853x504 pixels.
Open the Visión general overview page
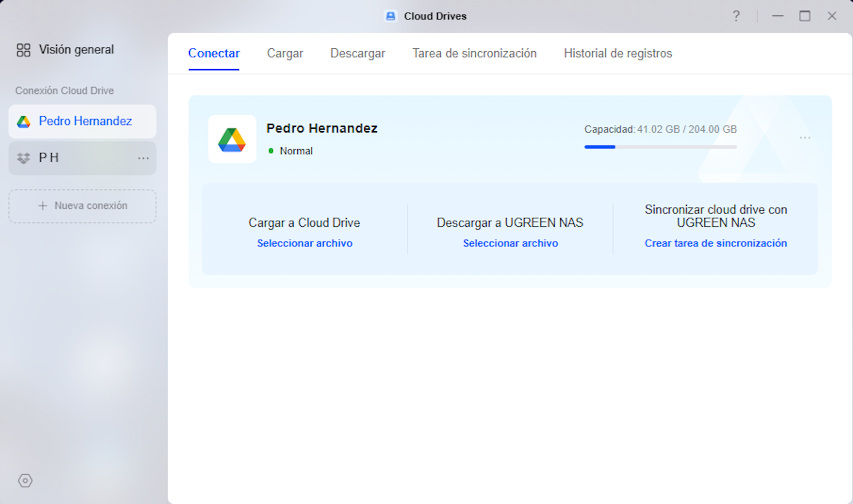click(65, 50)
